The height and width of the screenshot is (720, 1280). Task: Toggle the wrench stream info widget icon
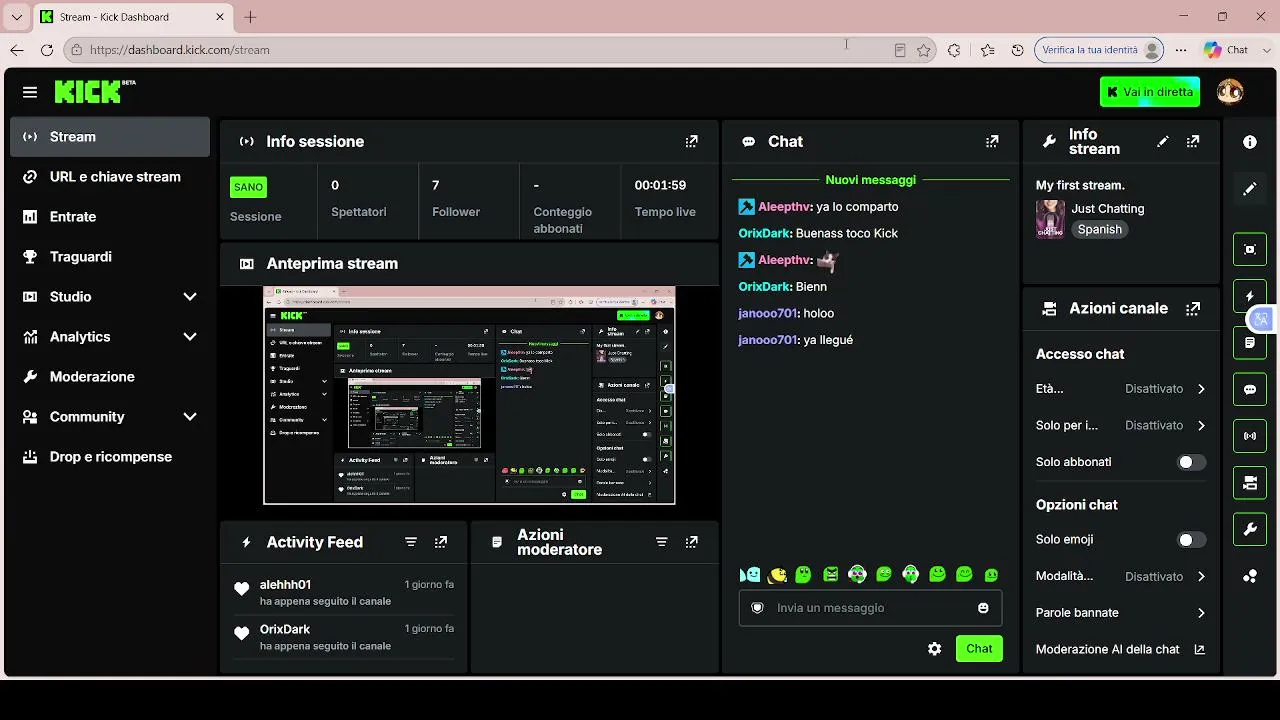point(1250,530)
